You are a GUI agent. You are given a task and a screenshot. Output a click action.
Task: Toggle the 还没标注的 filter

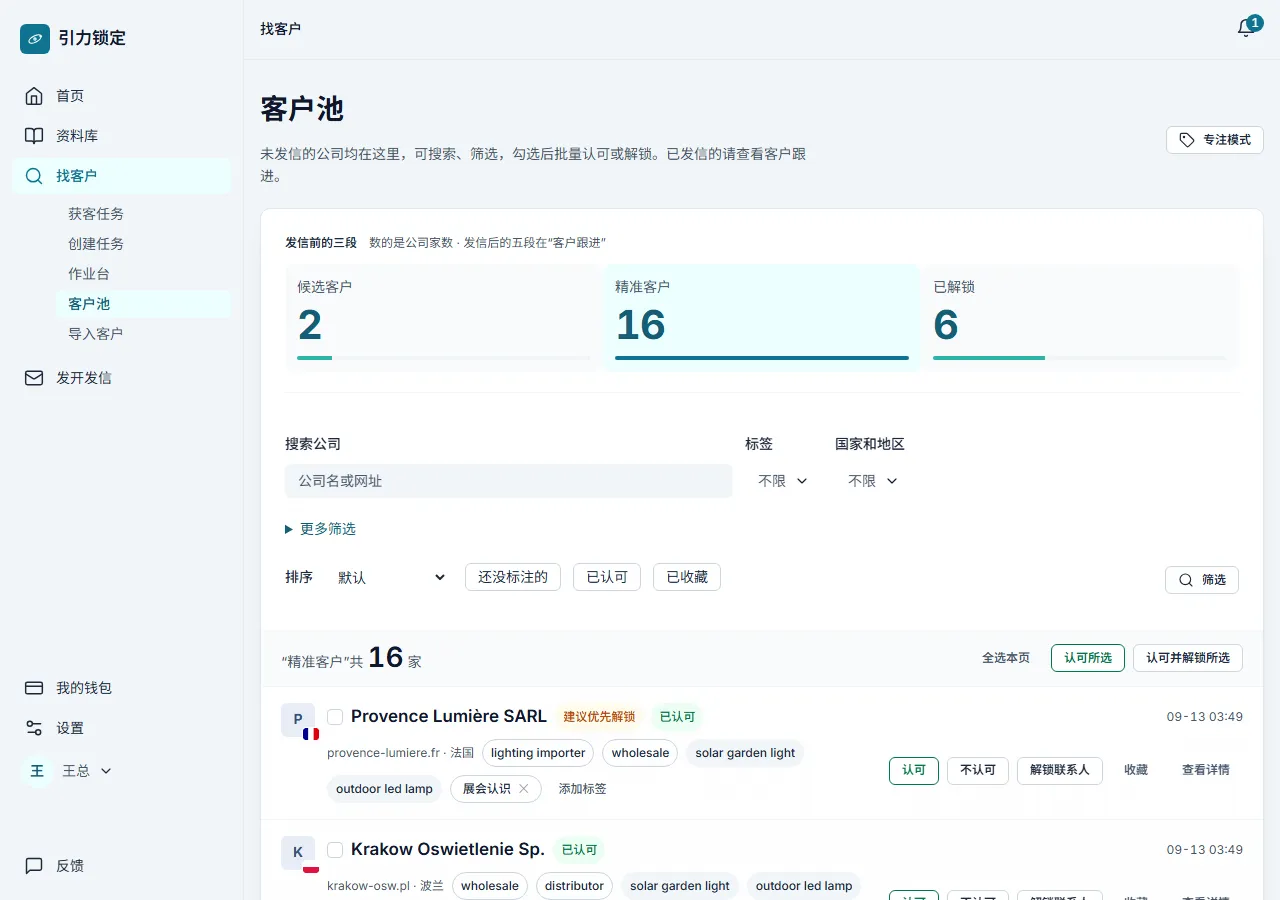point(513,577)
